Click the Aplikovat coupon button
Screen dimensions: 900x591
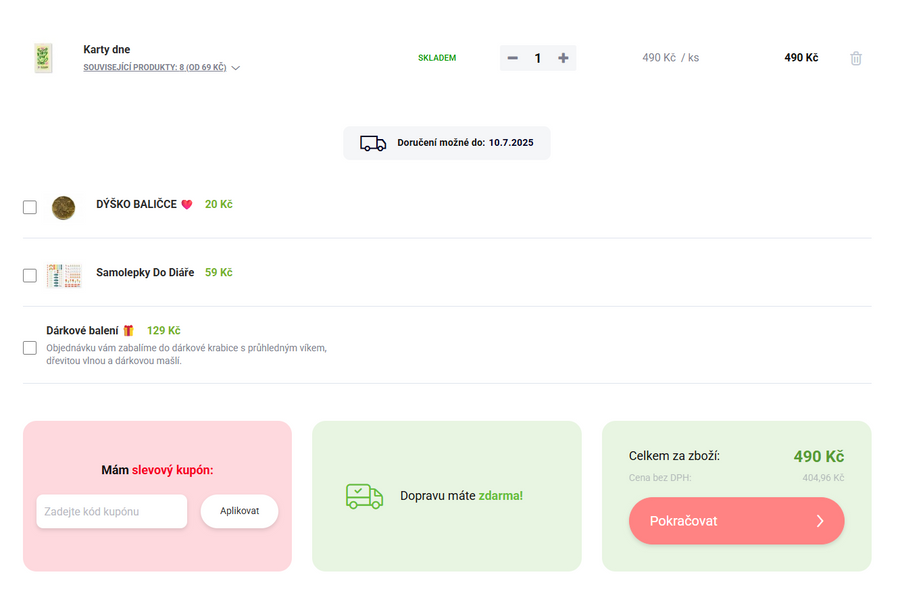tap(239, 511)
